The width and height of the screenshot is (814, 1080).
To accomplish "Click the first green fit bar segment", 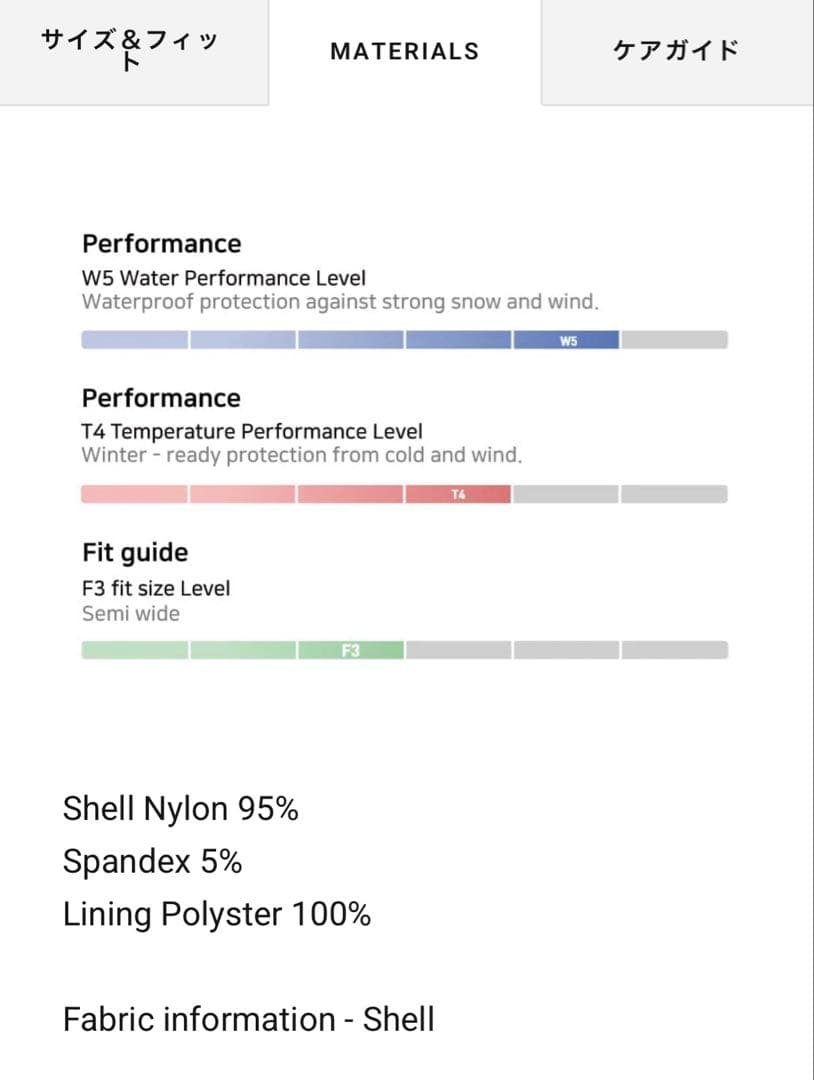I will click(134, 650).
